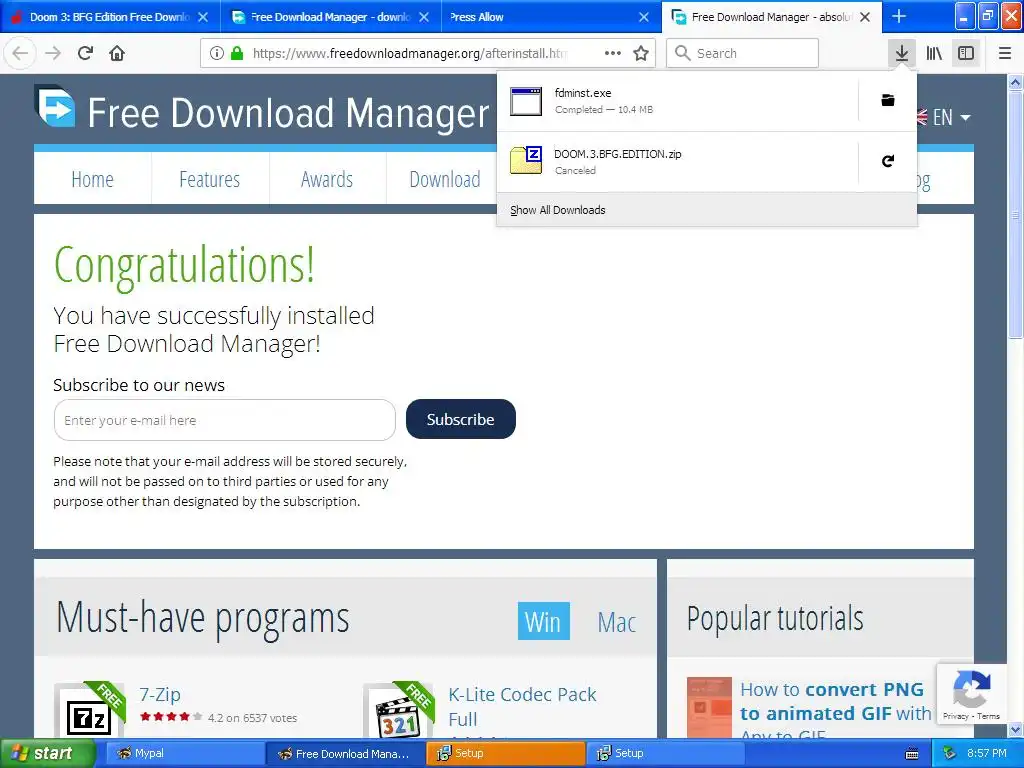1024x768 pixels.
Task: Open the browser home page icon
Action: tap(117, 53)
